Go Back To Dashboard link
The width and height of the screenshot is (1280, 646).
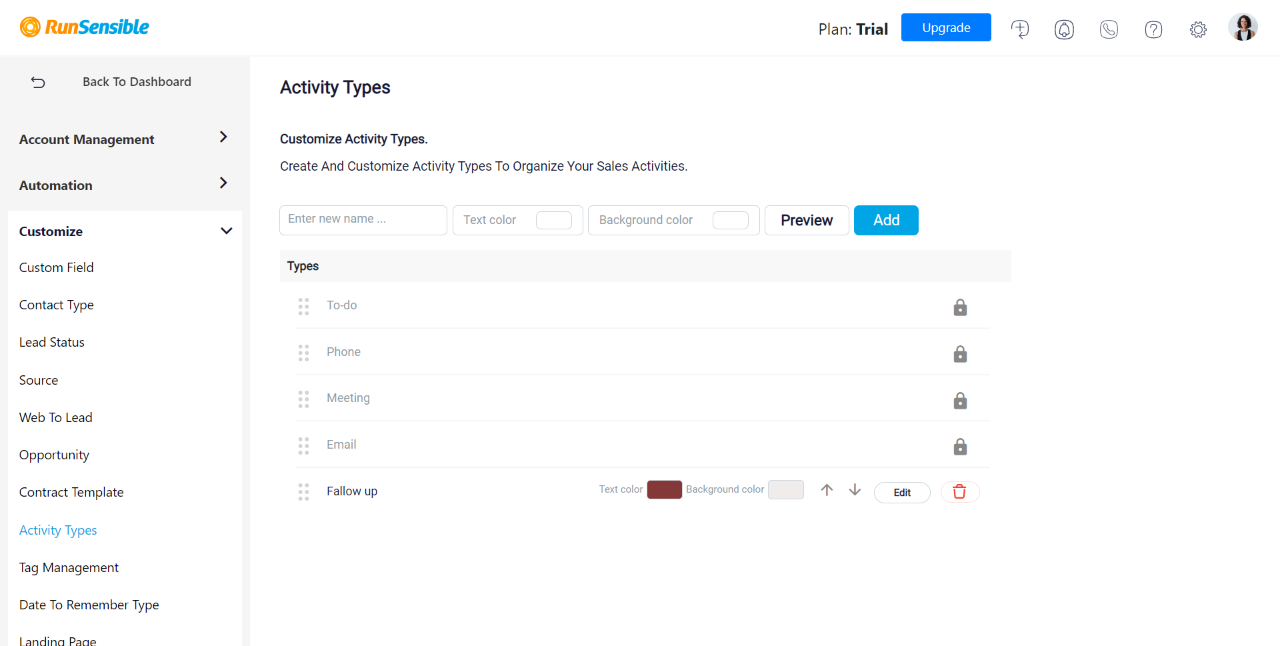pyautogui.click(x=137, y=82)
